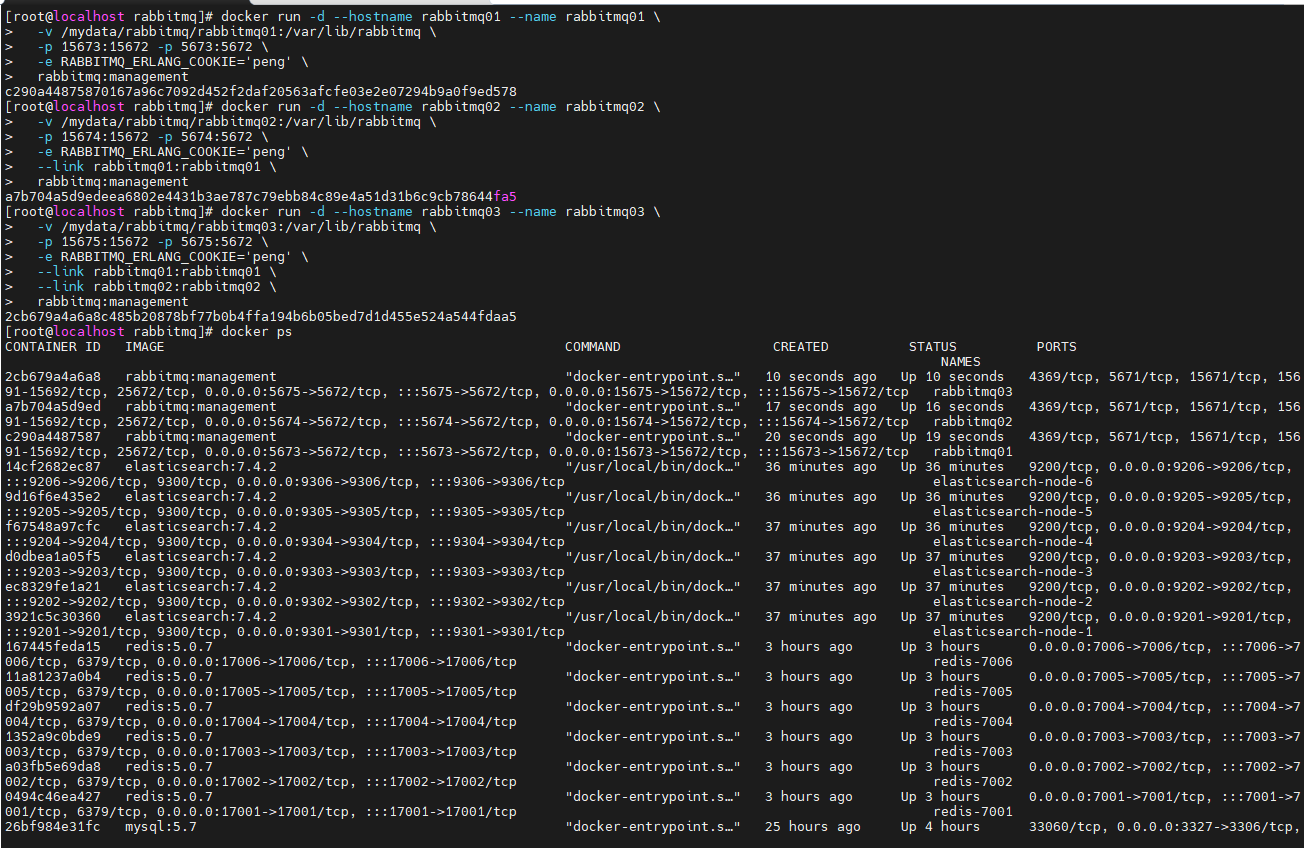Click the 'Up 4 hours' status
This screenshot has width=1304, height=848.
[941, 827]
